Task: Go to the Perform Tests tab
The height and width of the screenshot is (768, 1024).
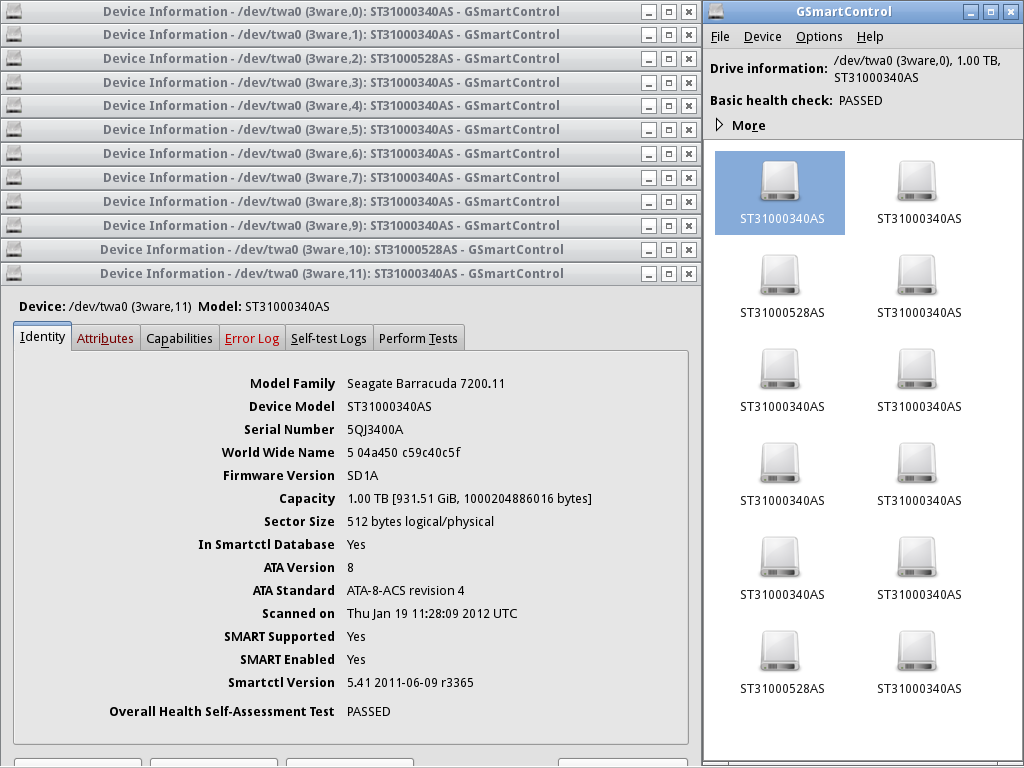Action: [x=418, y=339]
